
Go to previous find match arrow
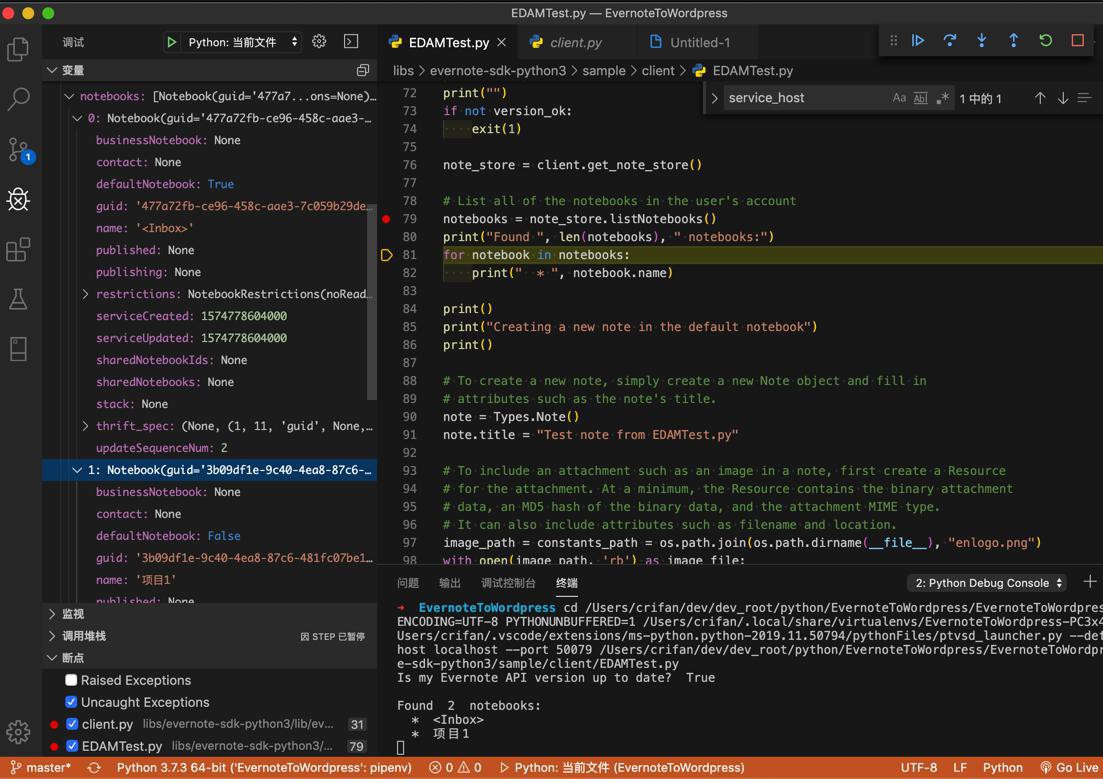click(1040, 98)
